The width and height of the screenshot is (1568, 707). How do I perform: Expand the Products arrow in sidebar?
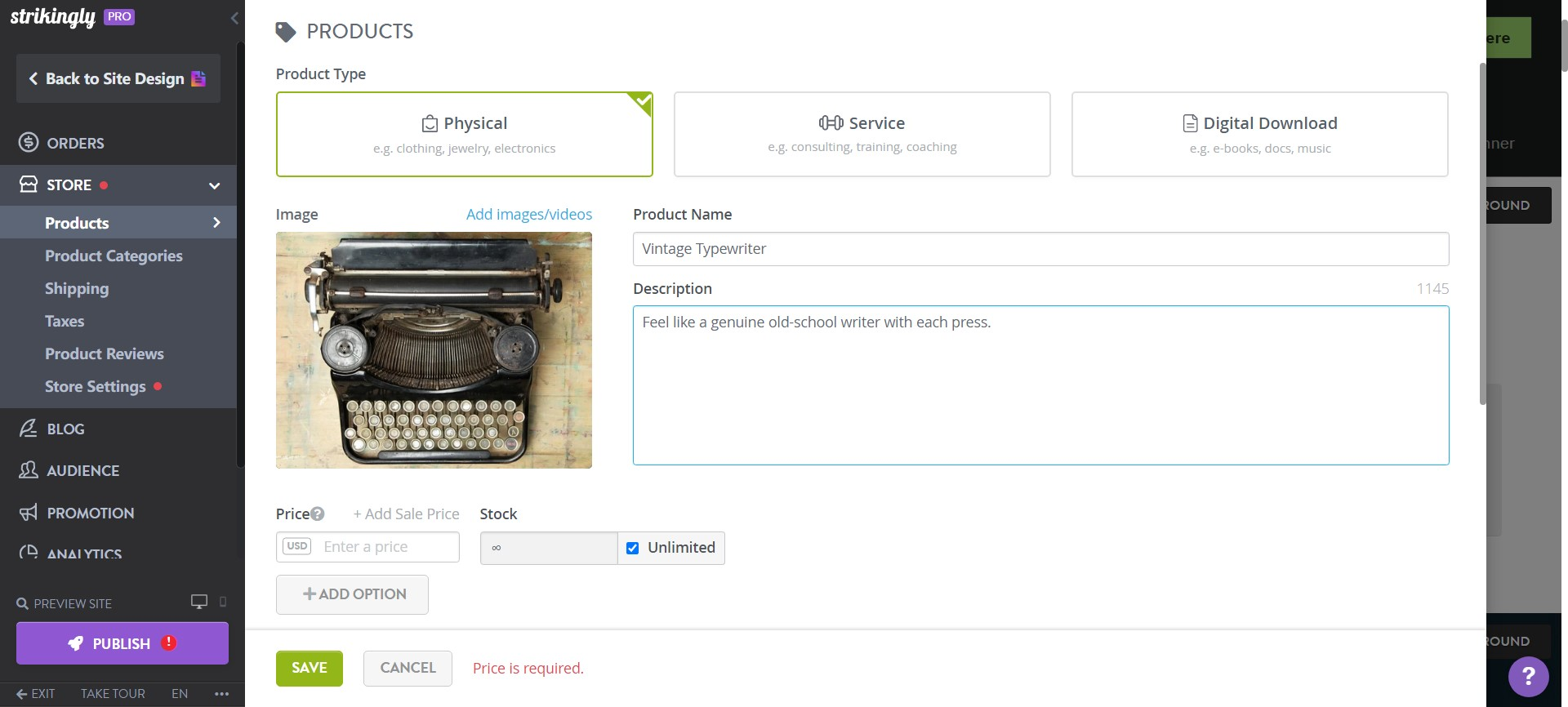tap(216, 222)
